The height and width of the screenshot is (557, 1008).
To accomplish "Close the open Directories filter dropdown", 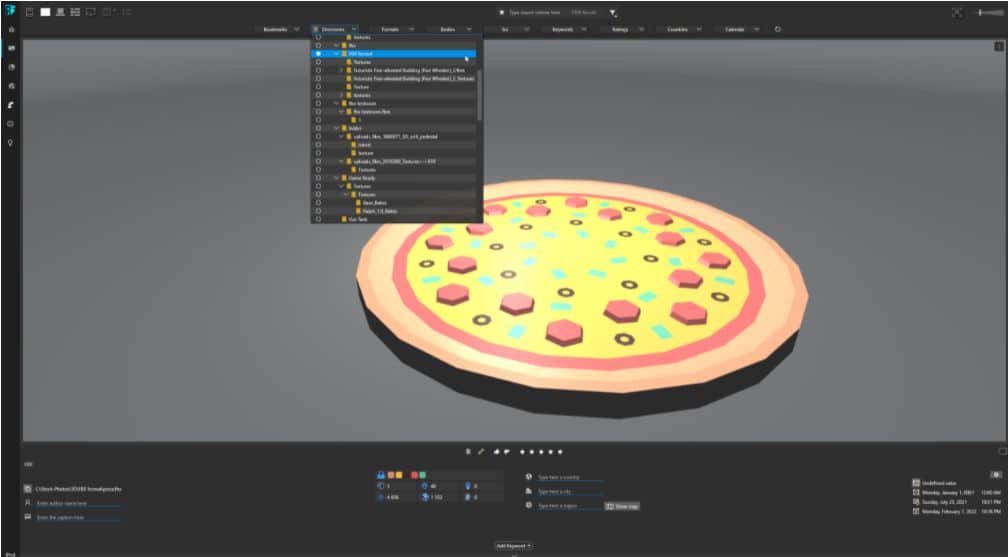I will tap(335, 29).
